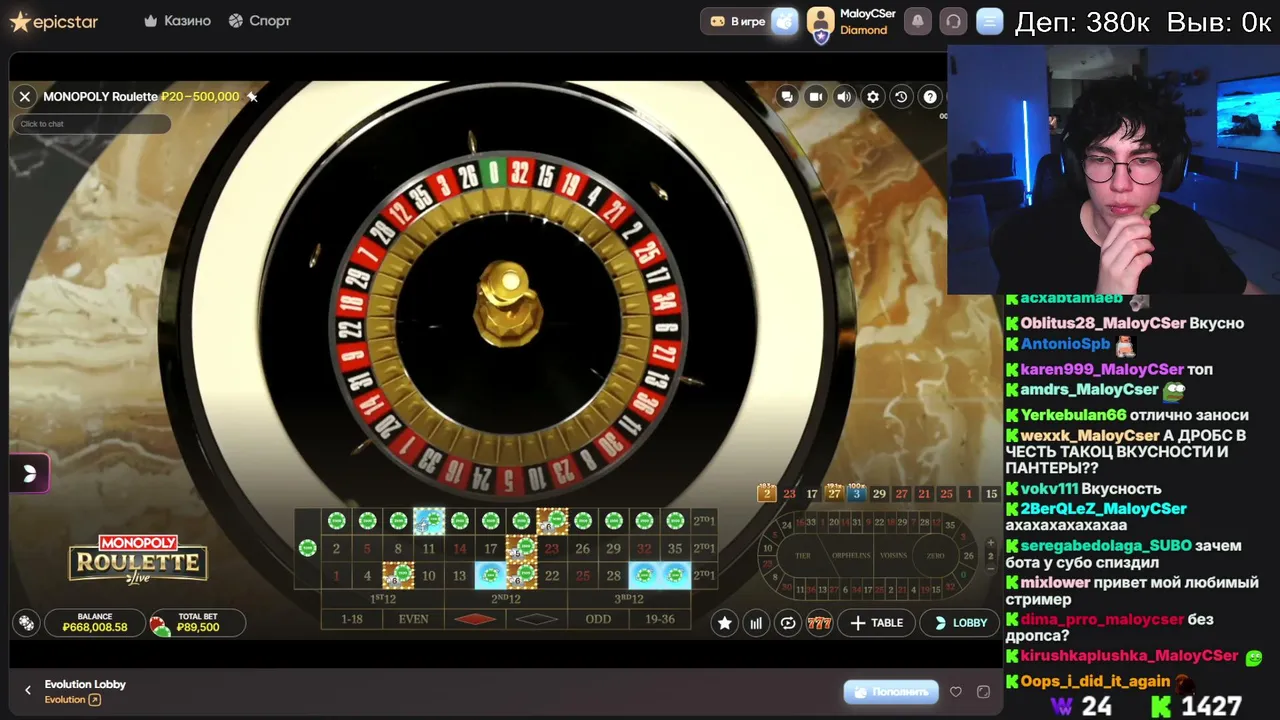
Task: Select TIER racetrack bet
Action: click(x=802, y=555)
